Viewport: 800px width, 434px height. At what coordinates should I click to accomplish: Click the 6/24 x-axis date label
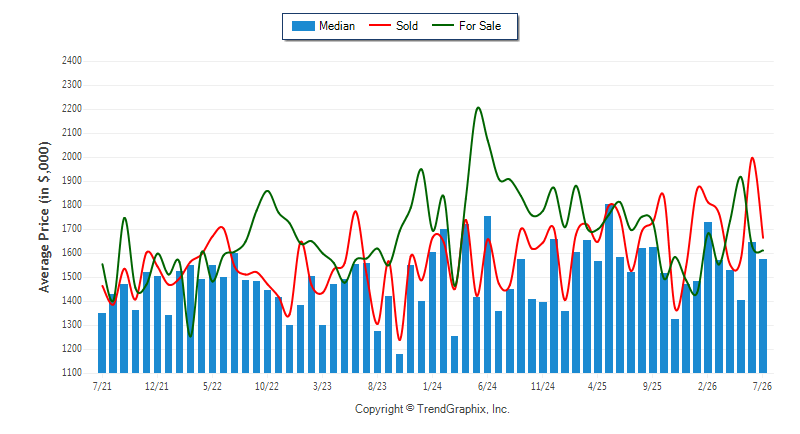click(487, 386)
